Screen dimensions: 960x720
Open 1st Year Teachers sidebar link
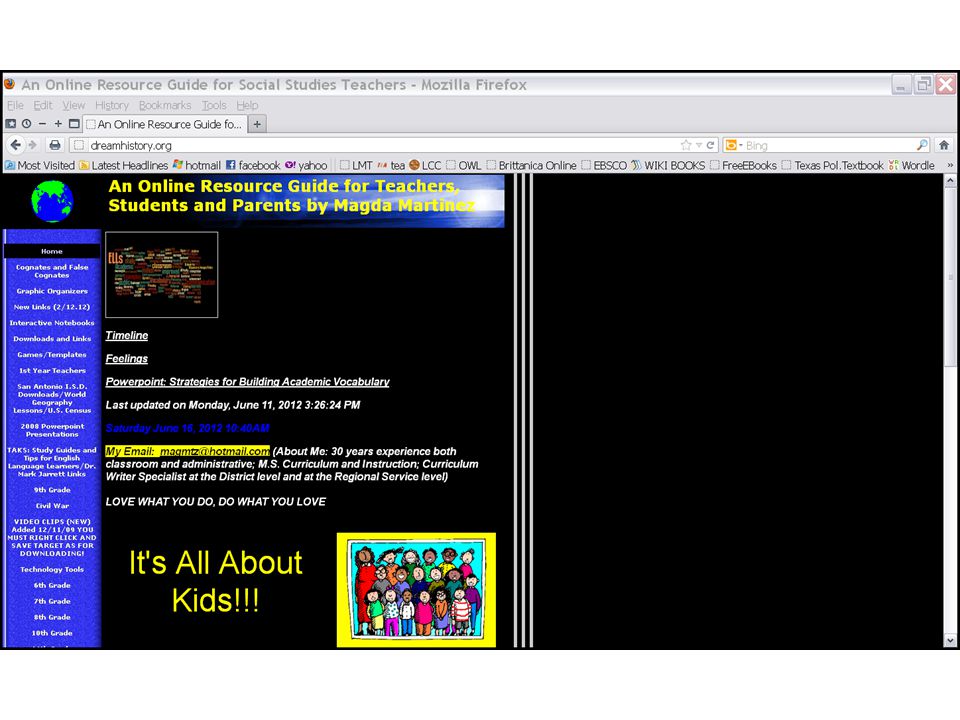(x=52, y=370)
